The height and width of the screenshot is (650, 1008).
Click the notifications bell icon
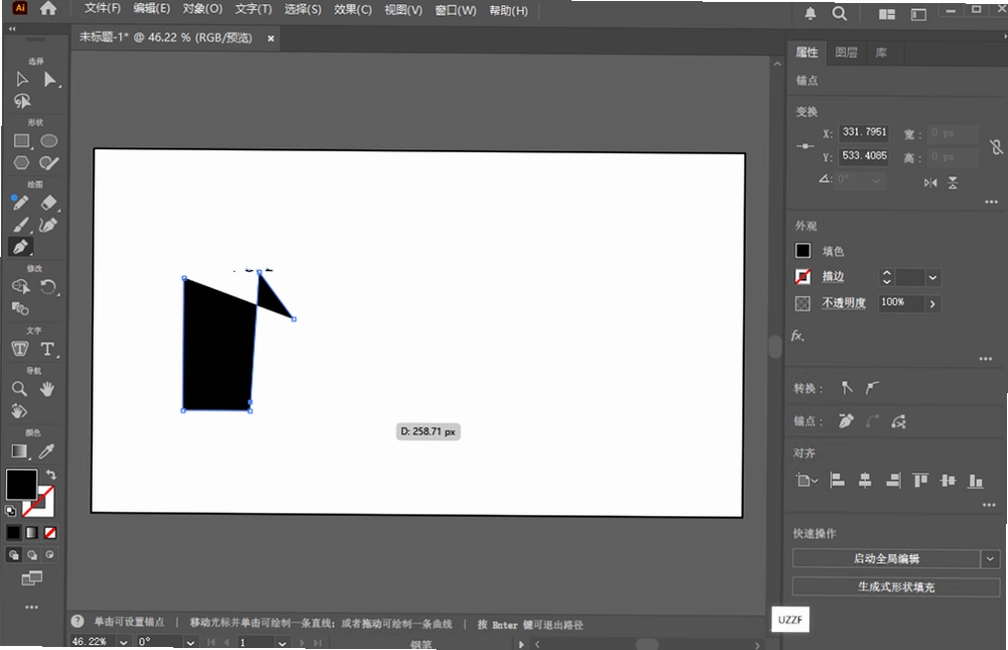tap(811, 14)
